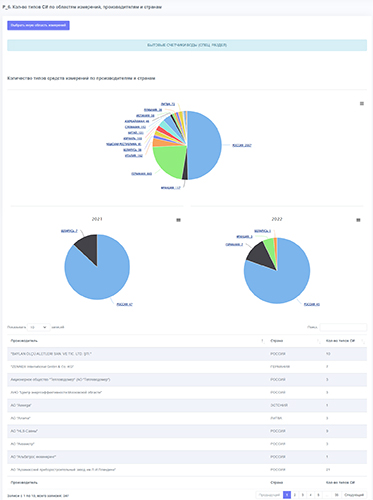The height and width of the screenshot is (500, 373).
Task: Jump to last page 35
Action: coord(336,495)
